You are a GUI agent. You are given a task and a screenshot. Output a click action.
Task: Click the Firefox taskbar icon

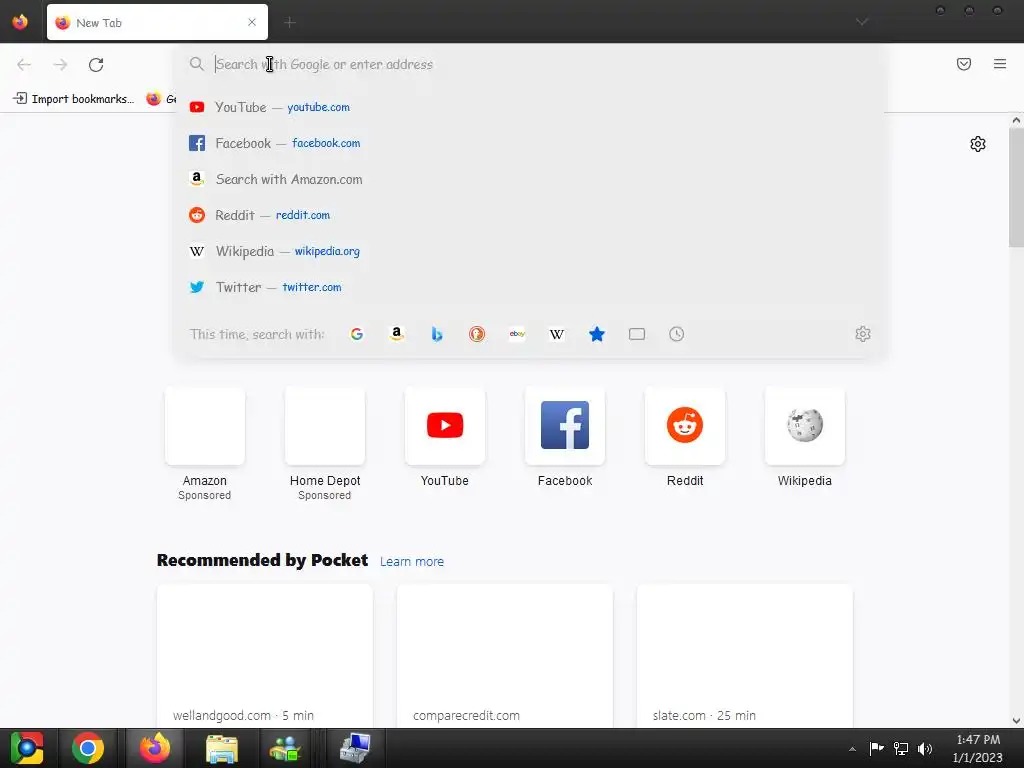pyautogui.click(x=155, y=748)
